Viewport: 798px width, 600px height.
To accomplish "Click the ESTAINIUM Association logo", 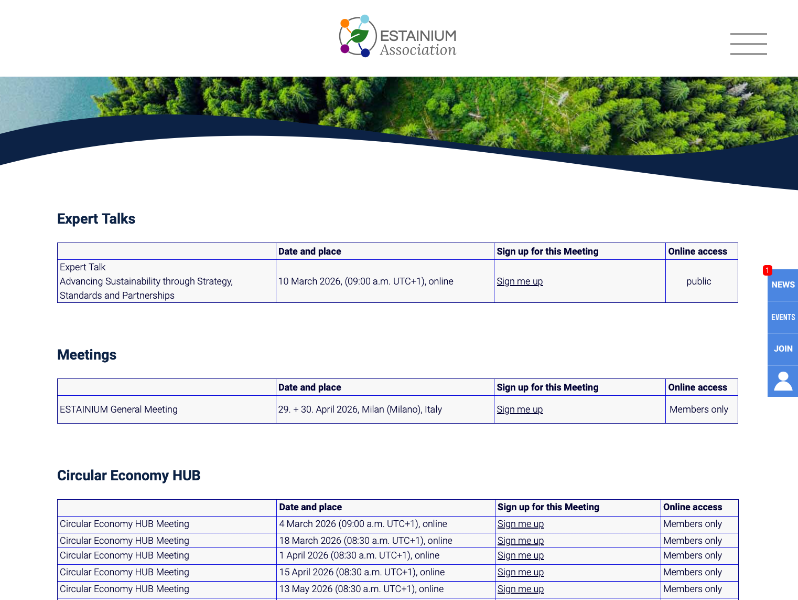I will tap(398, 37).
